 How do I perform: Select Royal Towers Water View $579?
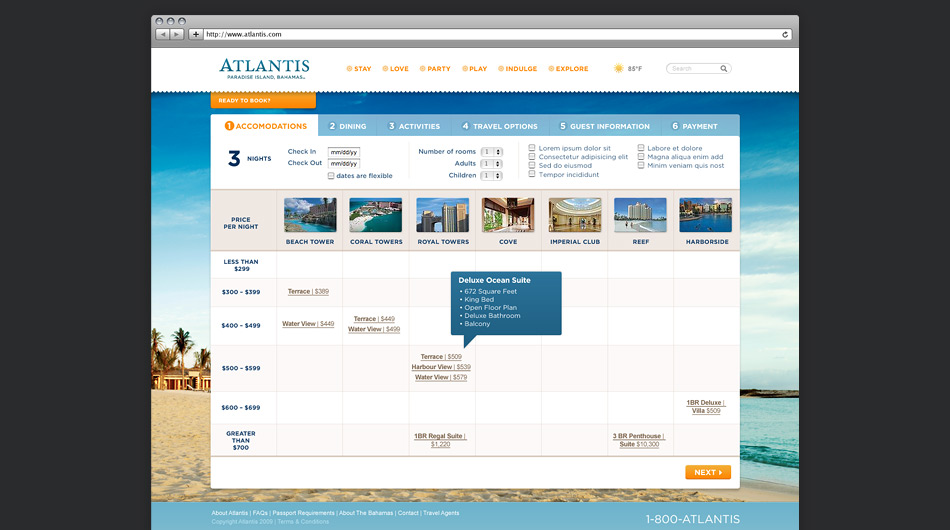441,377
